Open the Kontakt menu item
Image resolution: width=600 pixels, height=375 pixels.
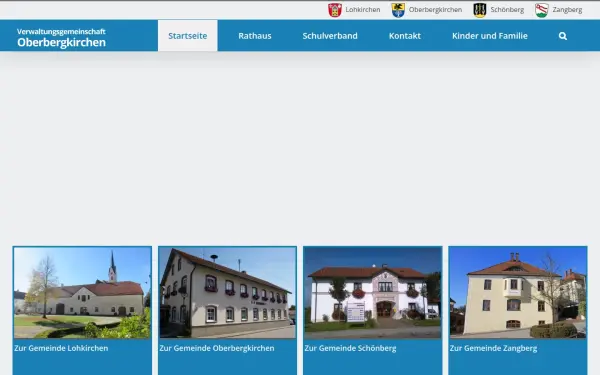click(404, 36)
